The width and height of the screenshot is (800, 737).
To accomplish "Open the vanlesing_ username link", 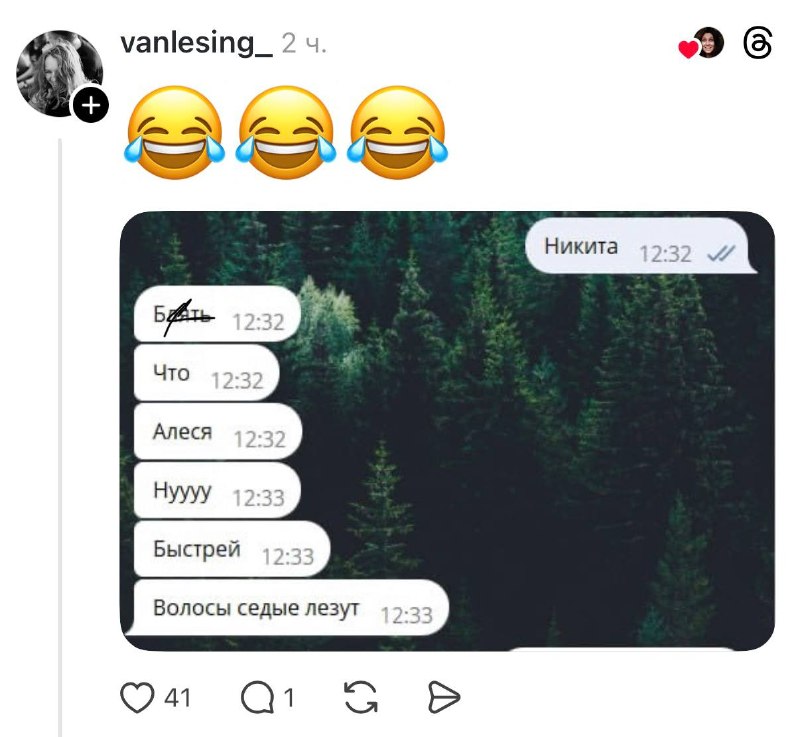I will click(195, 44).
